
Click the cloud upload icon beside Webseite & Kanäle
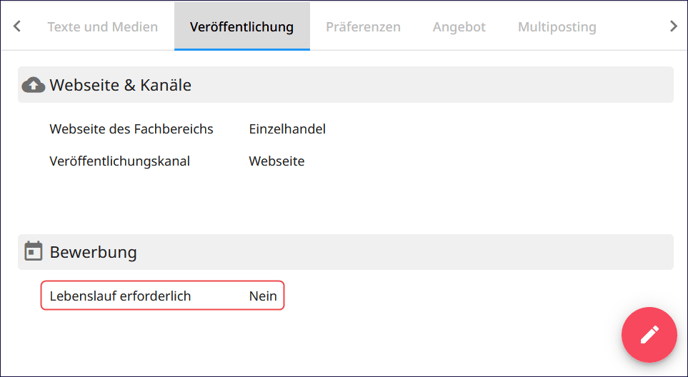tap(33, 85)
